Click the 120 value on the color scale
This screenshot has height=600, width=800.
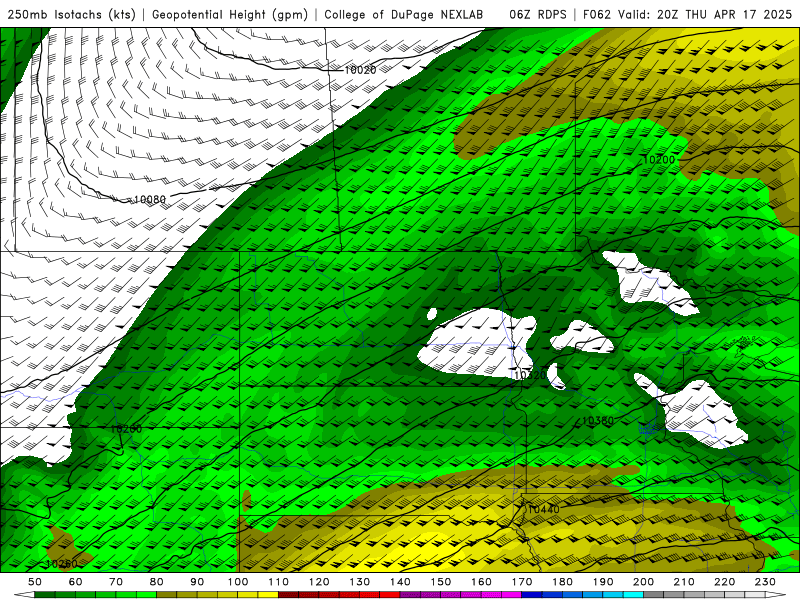319,582
